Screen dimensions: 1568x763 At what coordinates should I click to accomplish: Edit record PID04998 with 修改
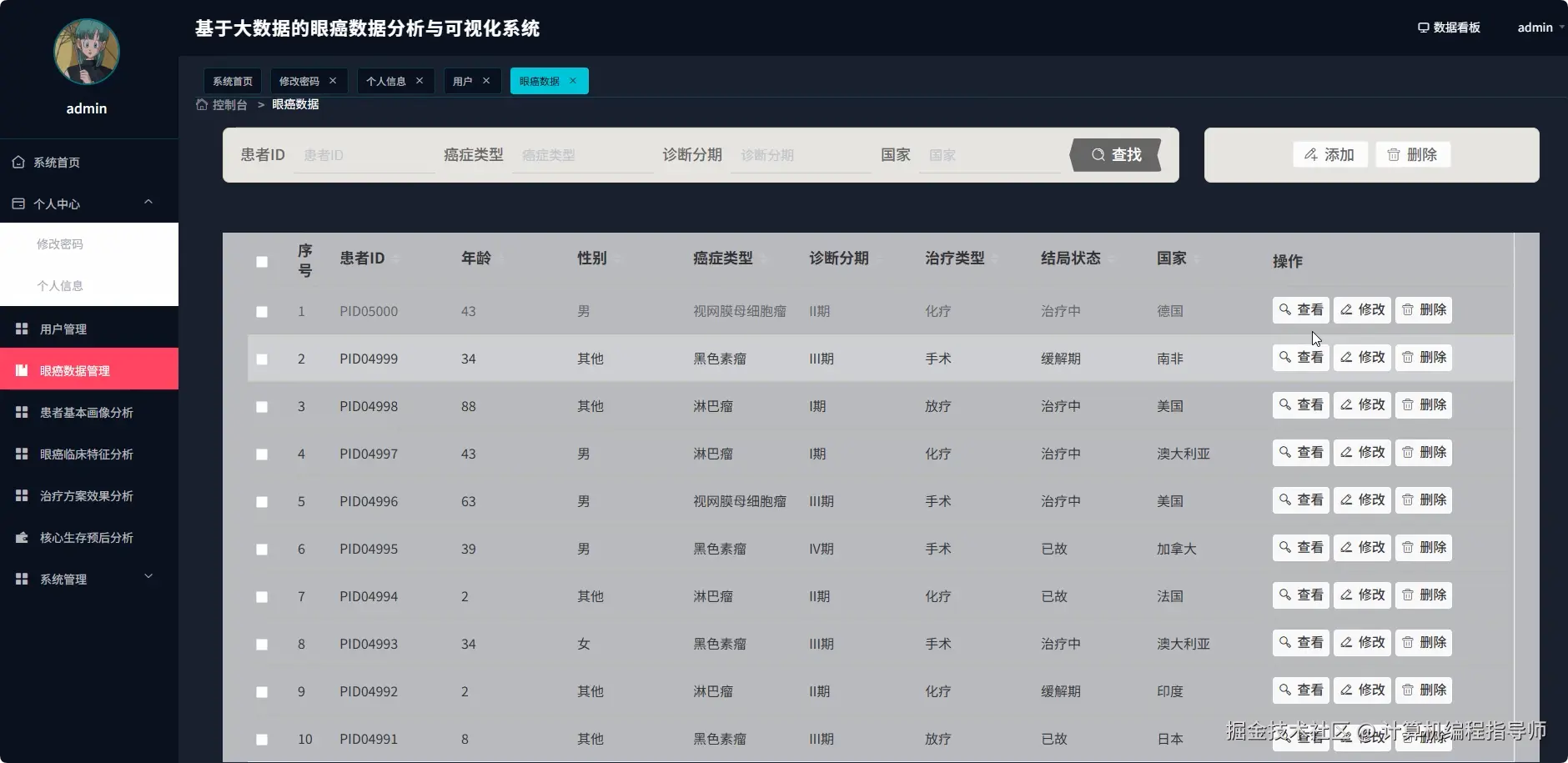(1362, 404)
